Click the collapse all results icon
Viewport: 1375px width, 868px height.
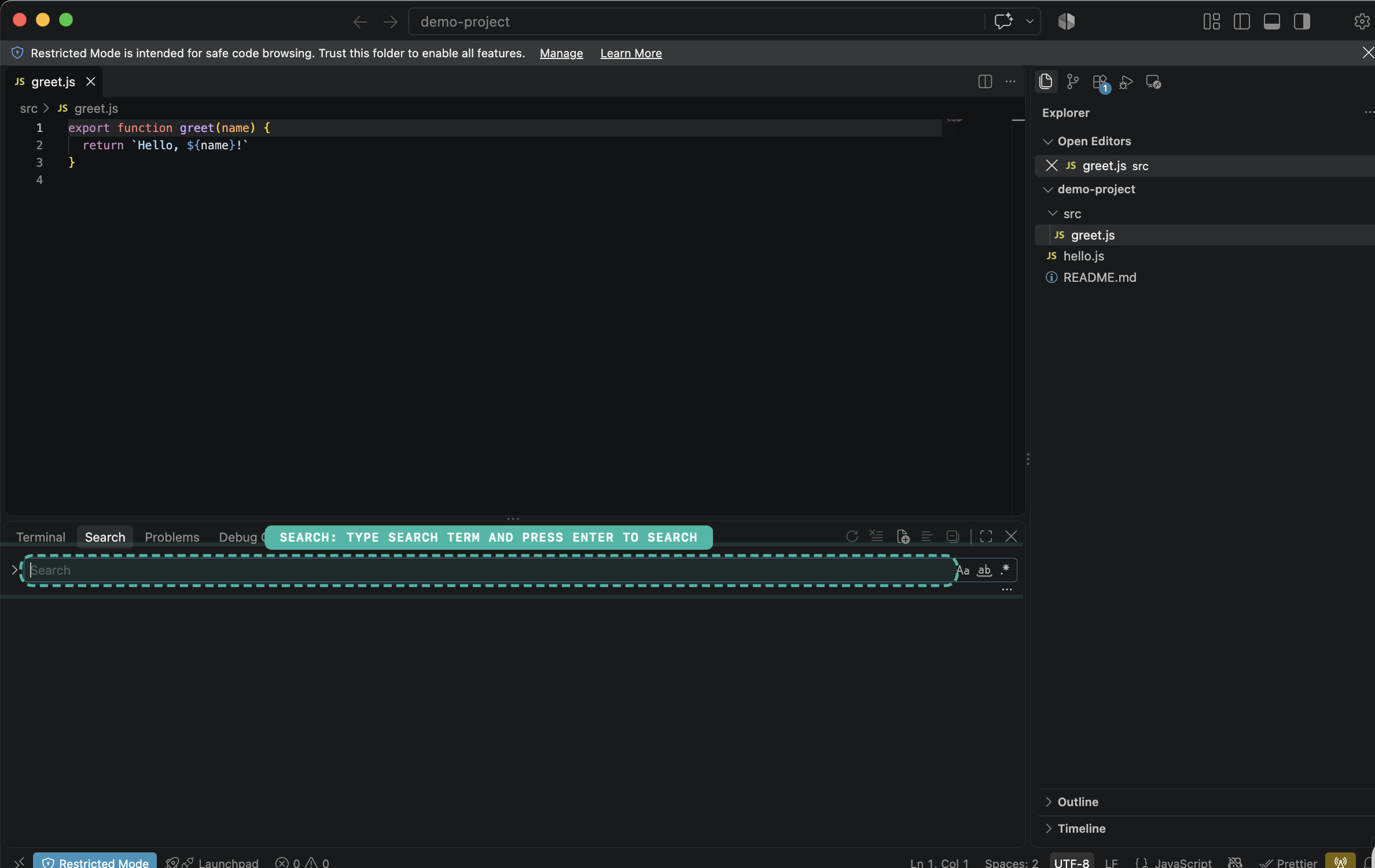(x=953, y=536)
